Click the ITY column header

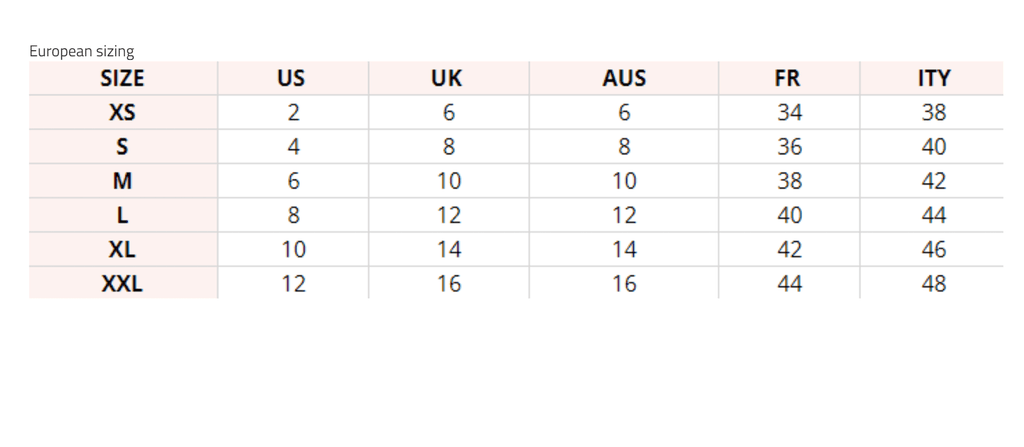933,78
